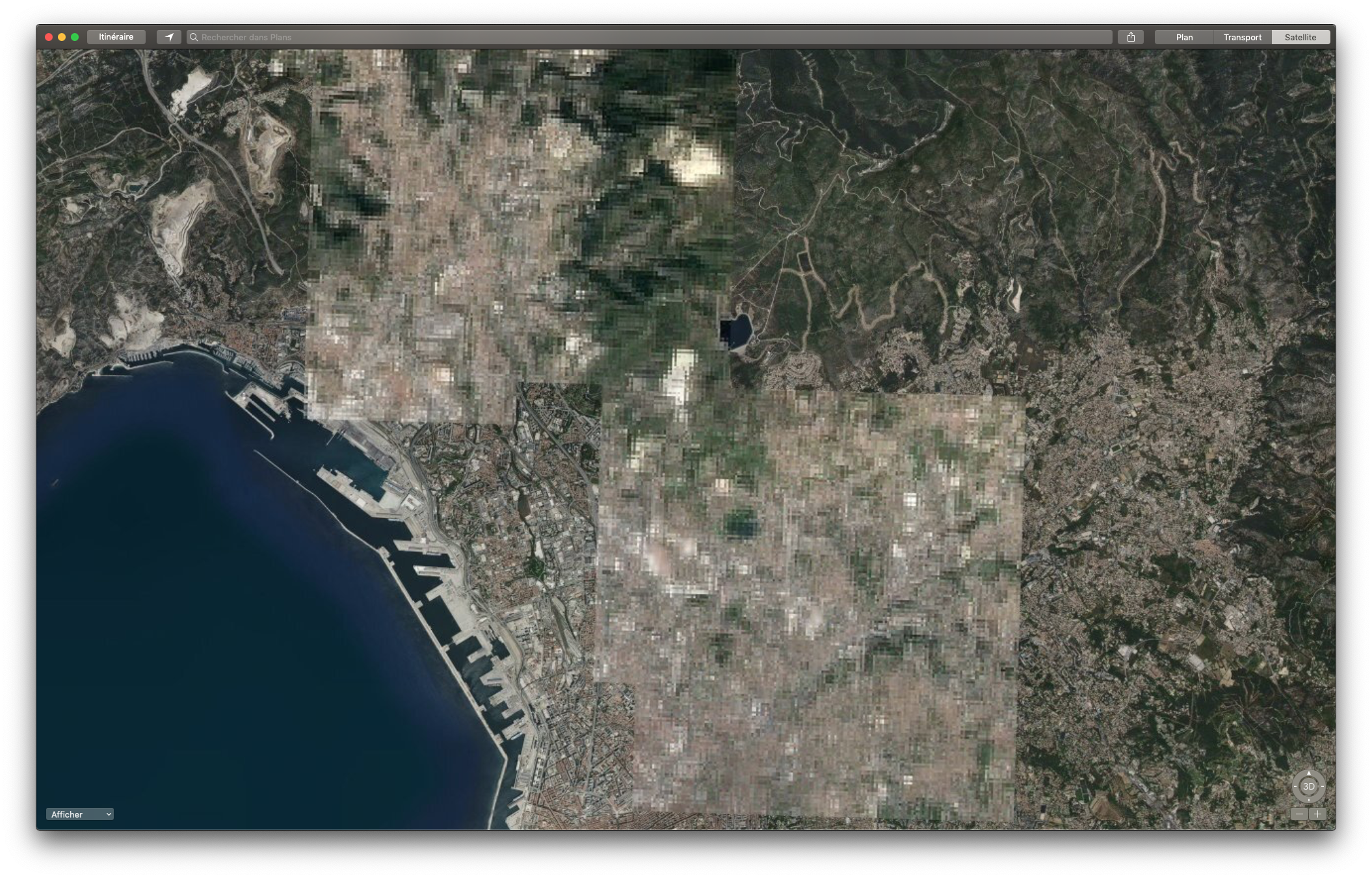Click the right tick on the compass ring

1323,786
